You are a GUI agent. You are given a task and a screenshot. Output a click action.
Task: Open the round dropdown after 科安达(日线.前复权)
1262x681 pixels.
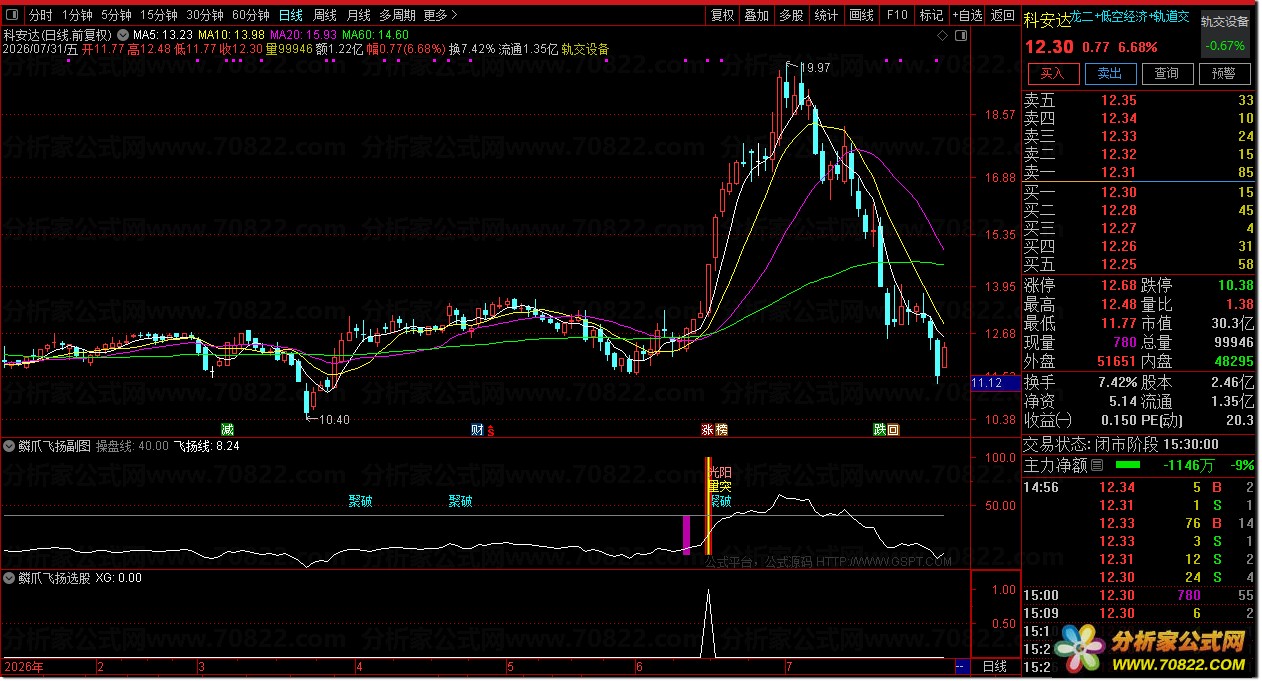pos(122,33)
